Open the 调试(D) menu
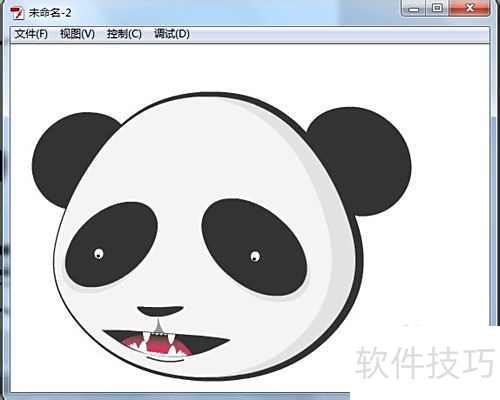This screenshot has height=400, width=500. [172, 34]
